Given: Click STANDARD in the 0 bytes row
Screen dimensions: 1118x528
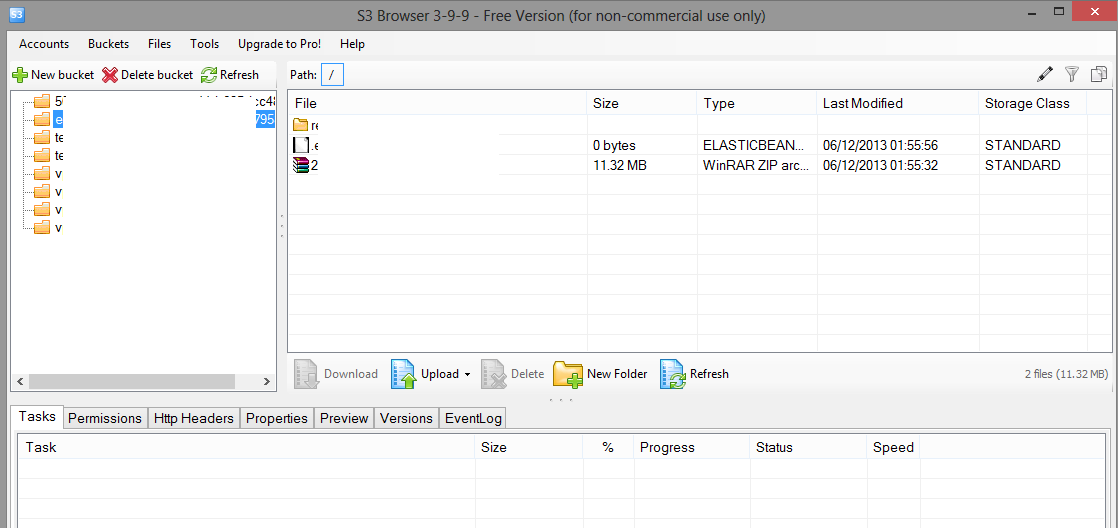Looking at the screenshot, I should [1022, 145].
